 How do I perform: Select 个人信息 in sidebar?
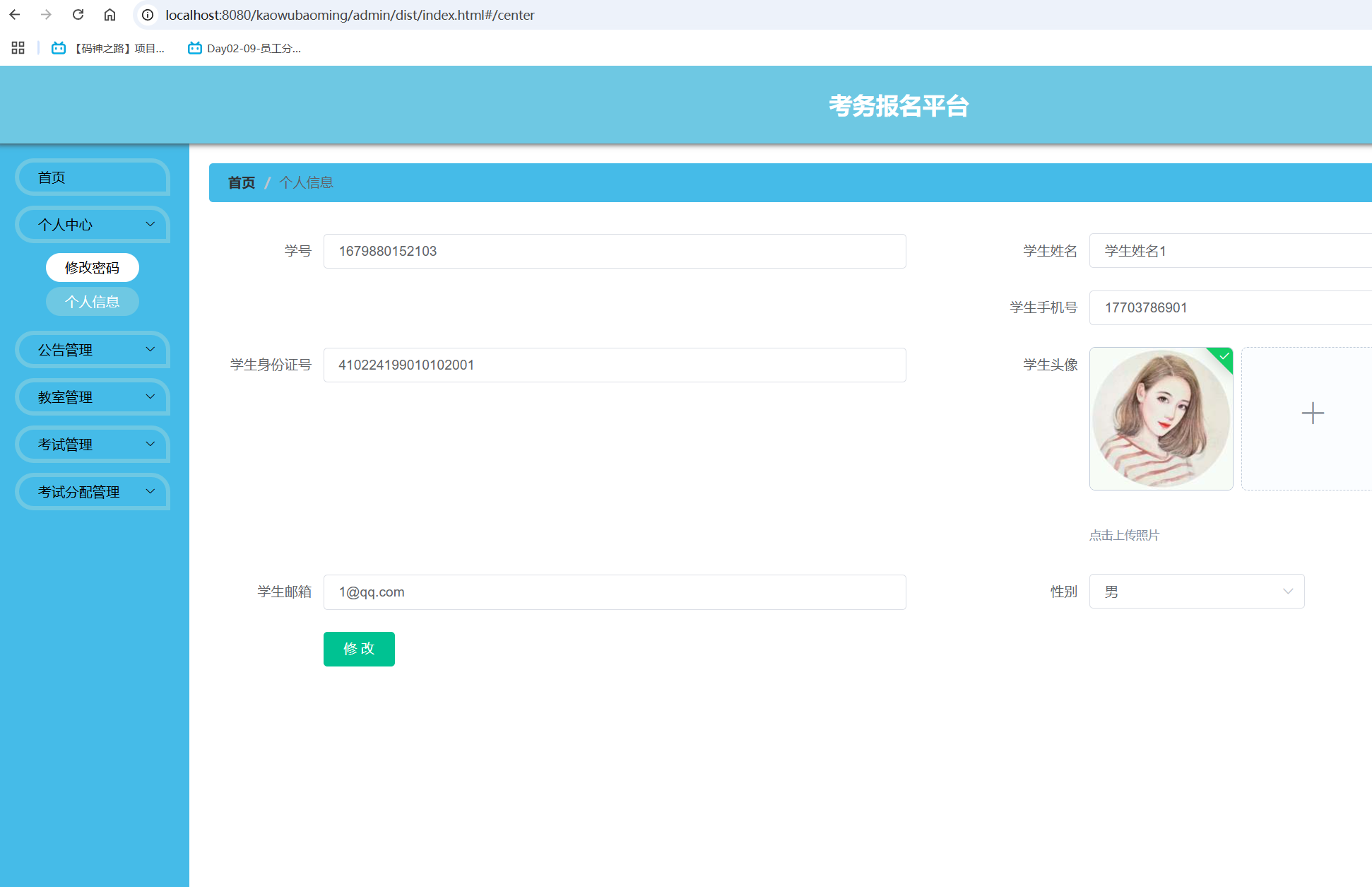(93, 302)
